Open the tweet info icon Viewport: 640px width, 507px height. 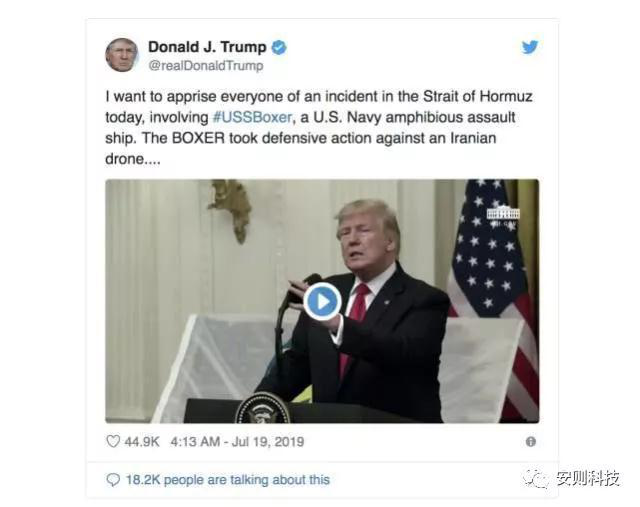pyautogui.click(x=531, y=441)
